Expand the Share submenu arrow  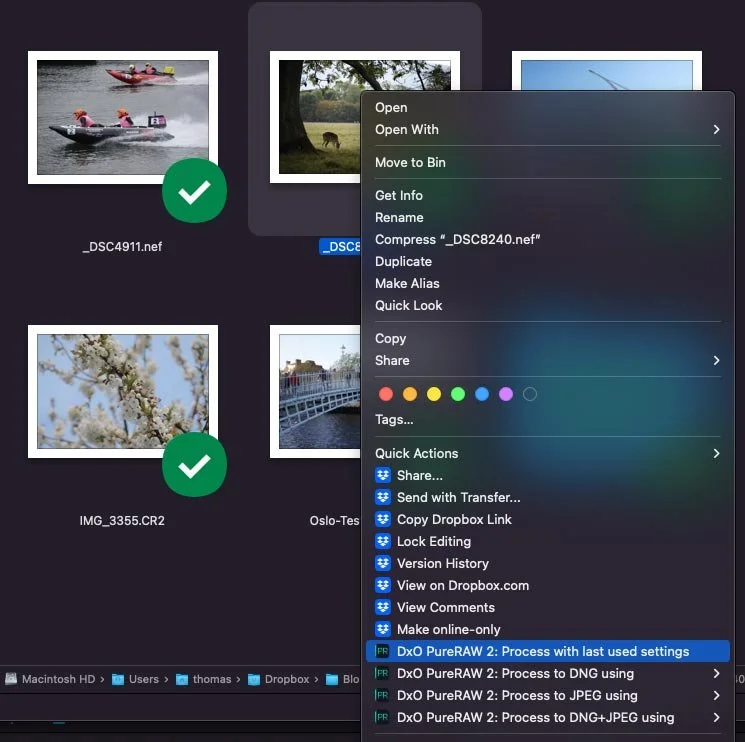click(716, 360)
